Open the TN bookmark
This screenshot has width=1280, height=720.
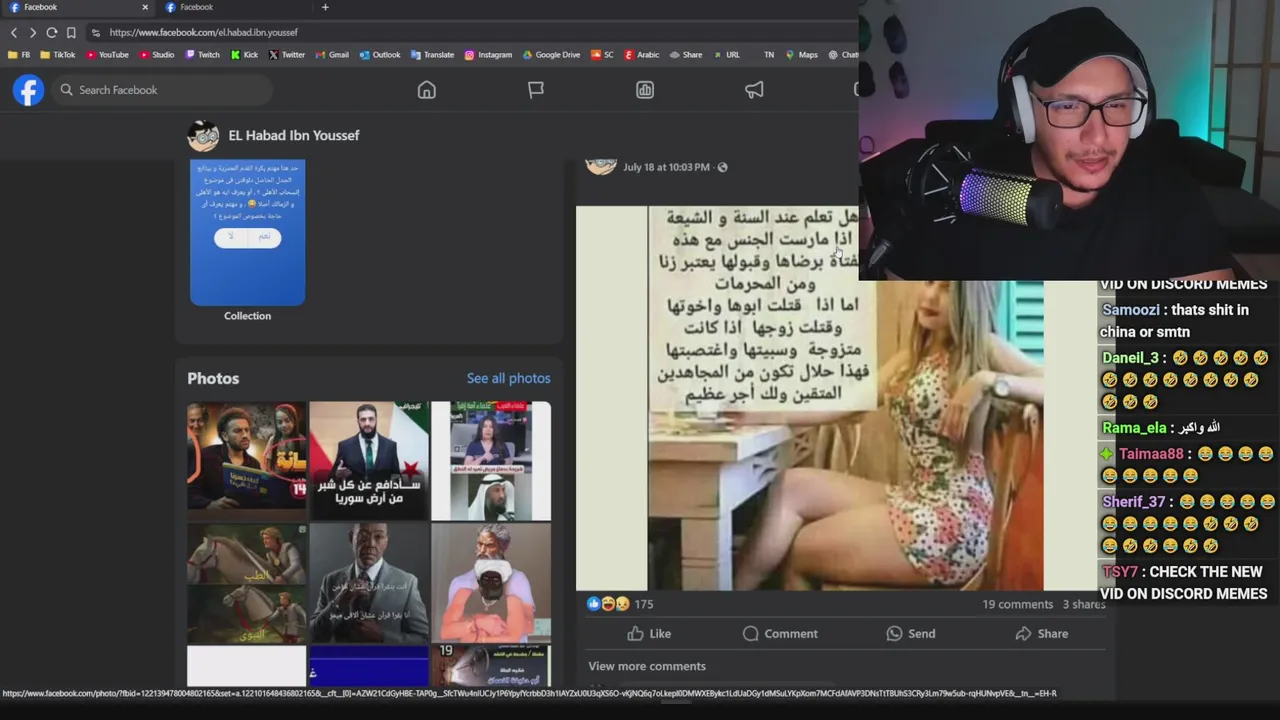[769, 55]
